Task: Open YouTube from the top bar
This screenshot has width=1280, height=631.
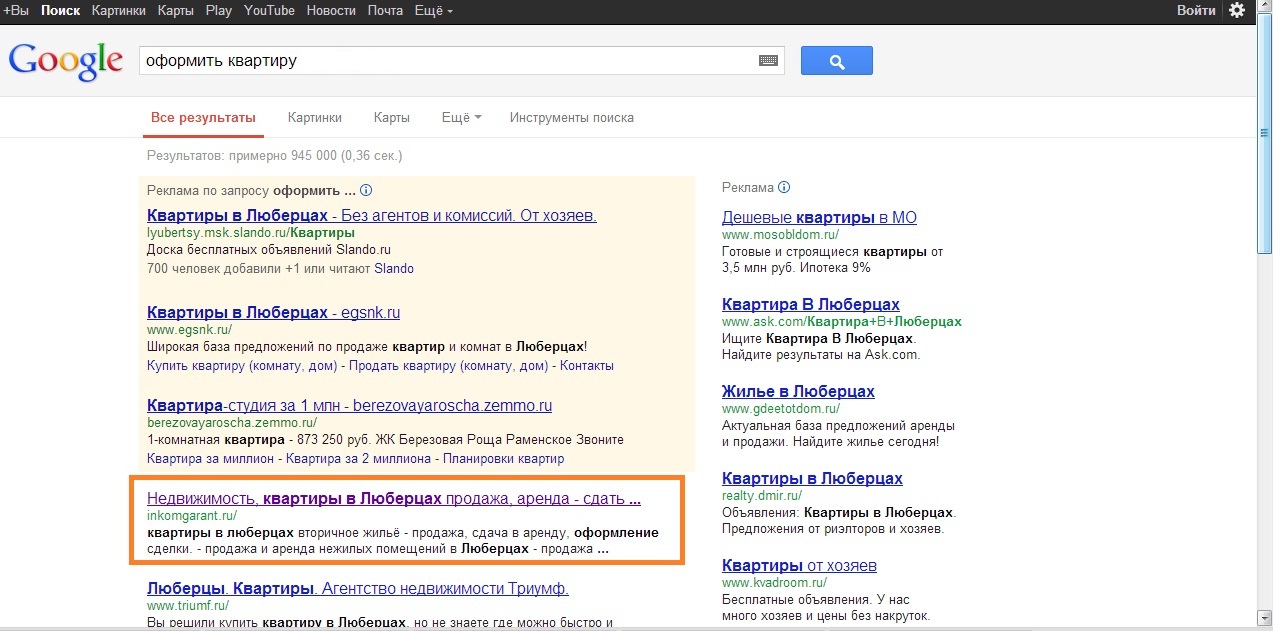Action: pos(269,10)
